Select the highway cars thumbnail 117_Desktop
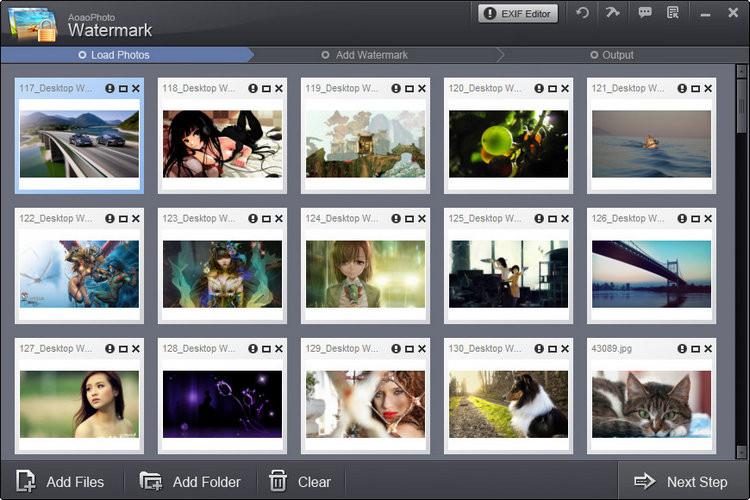This screenshot has height=500, width=750. [79, 144]
